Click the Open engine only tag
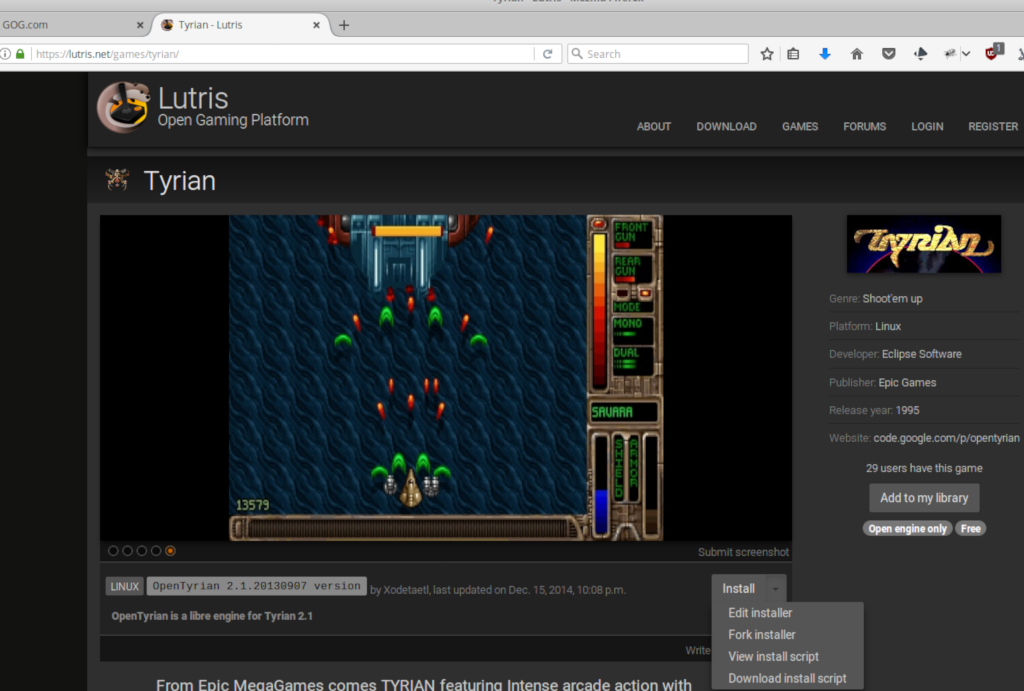 (907, 528)
